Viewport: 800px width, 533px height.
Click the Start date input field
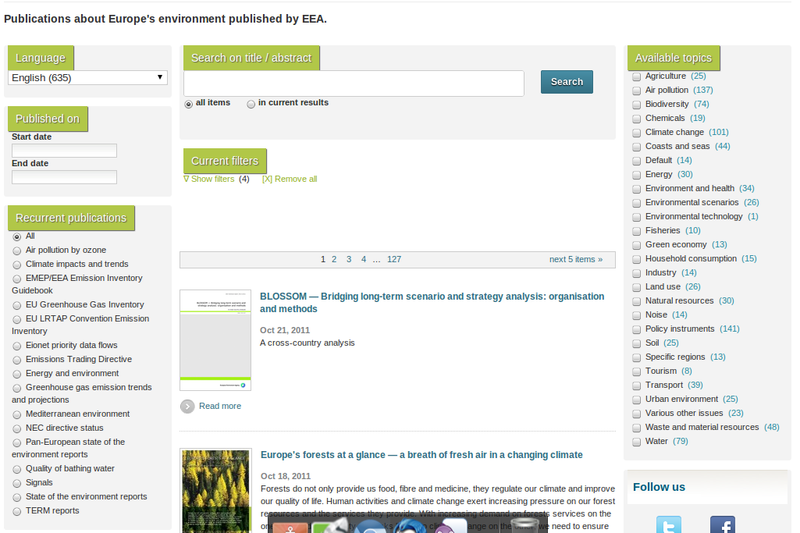coord(64,151)
